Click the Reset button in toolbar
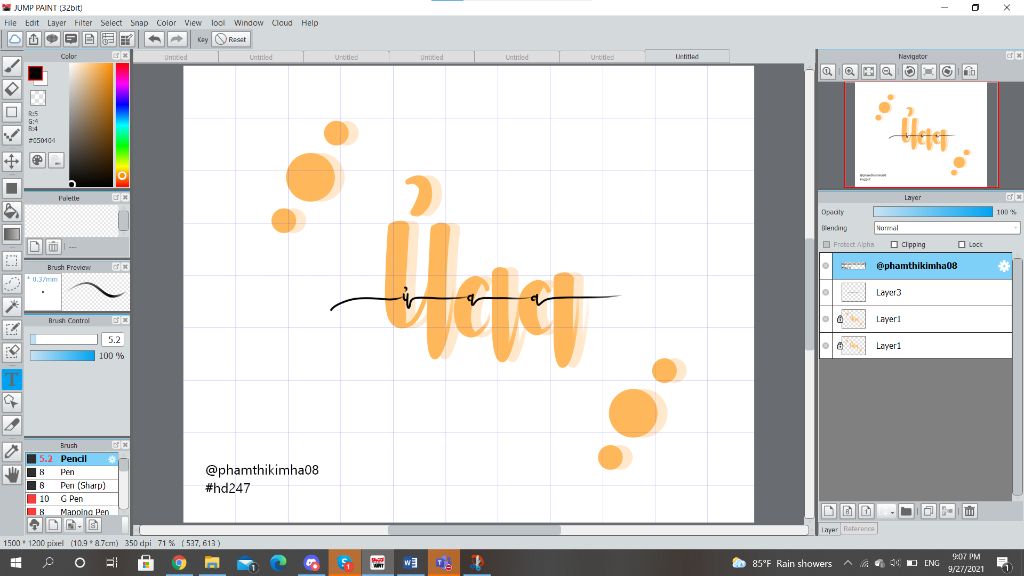Viewport: 1024px width, 576px height. (231, 39)
